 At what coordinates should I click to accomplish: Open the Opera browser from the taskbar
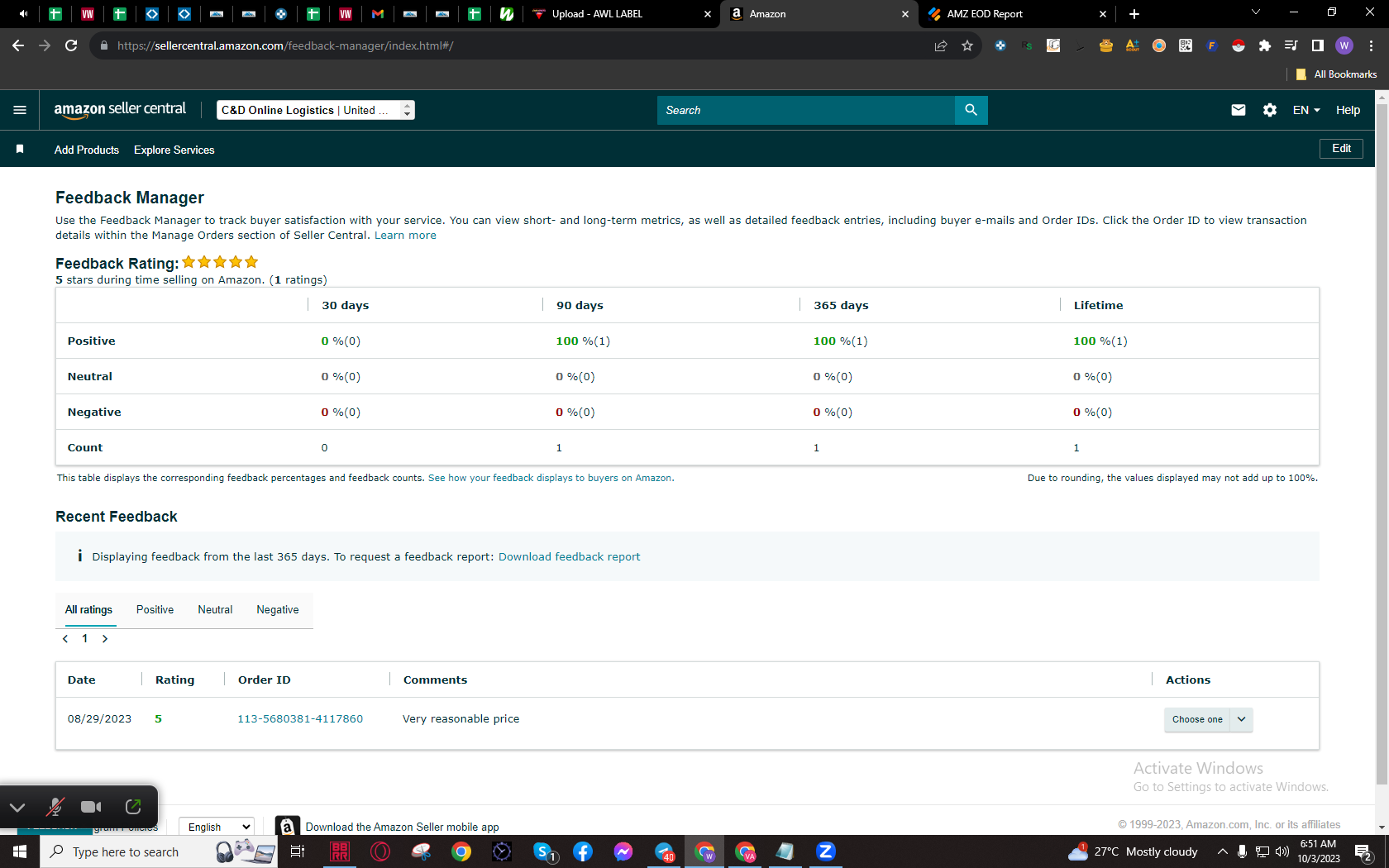point(380,851)
